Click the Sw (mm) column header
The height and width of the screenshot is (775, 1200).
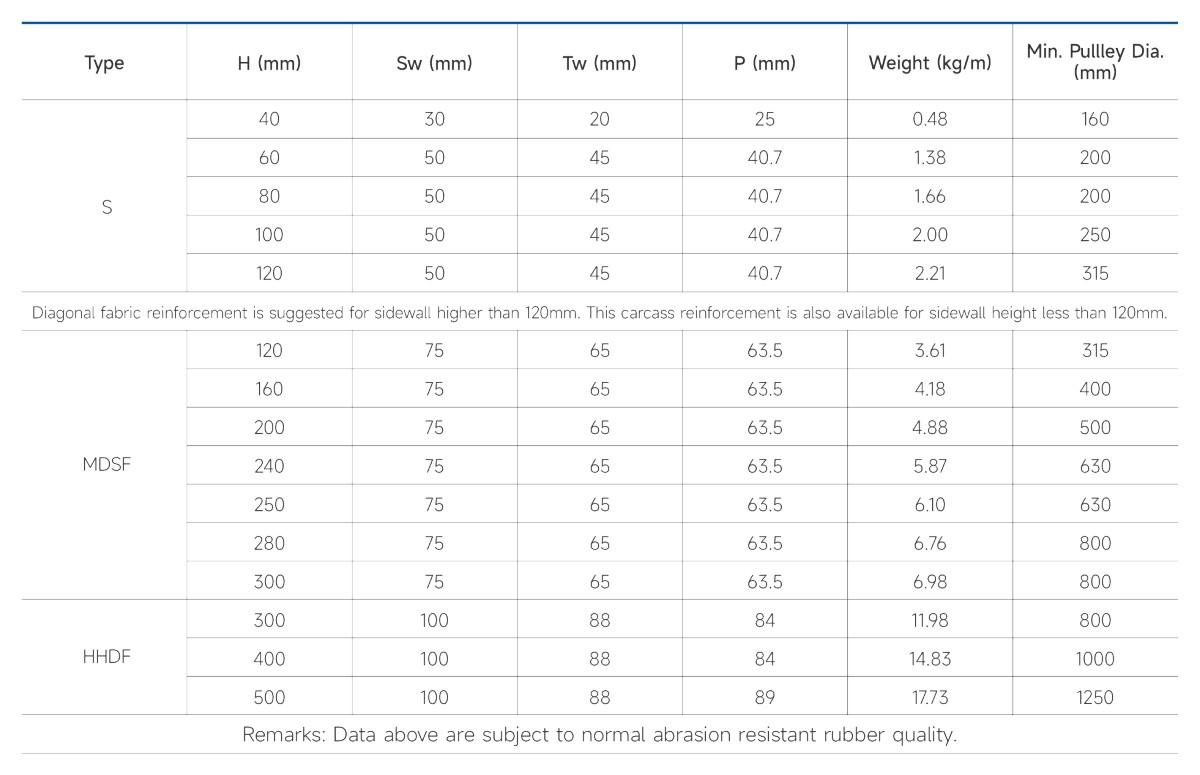[x=434, y=63]
